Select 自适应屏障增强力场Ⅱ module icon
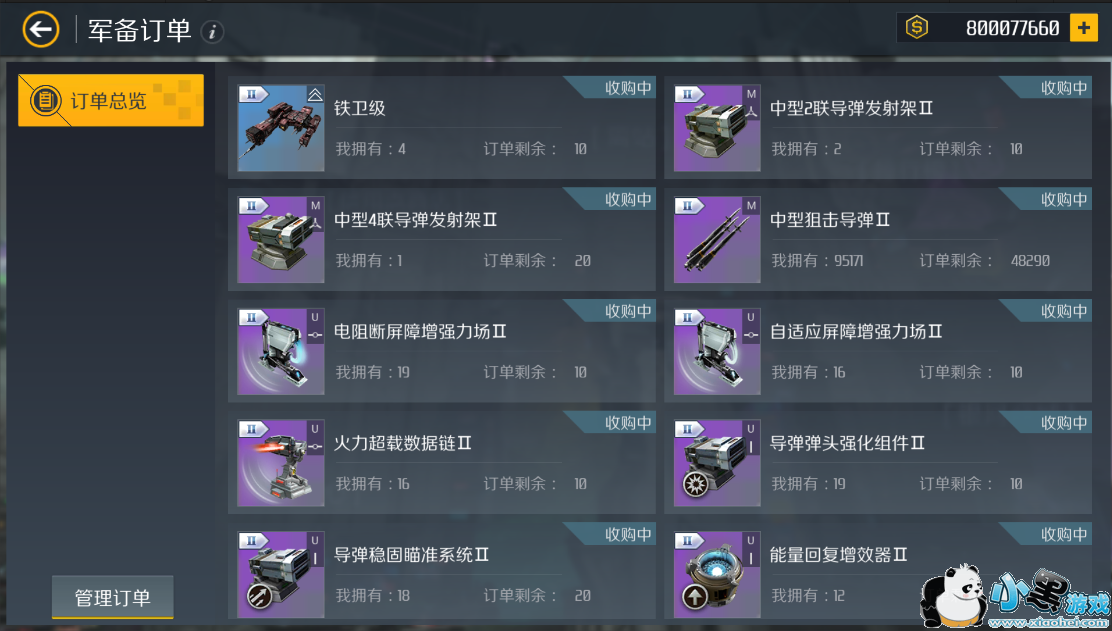 click(717, 352)
